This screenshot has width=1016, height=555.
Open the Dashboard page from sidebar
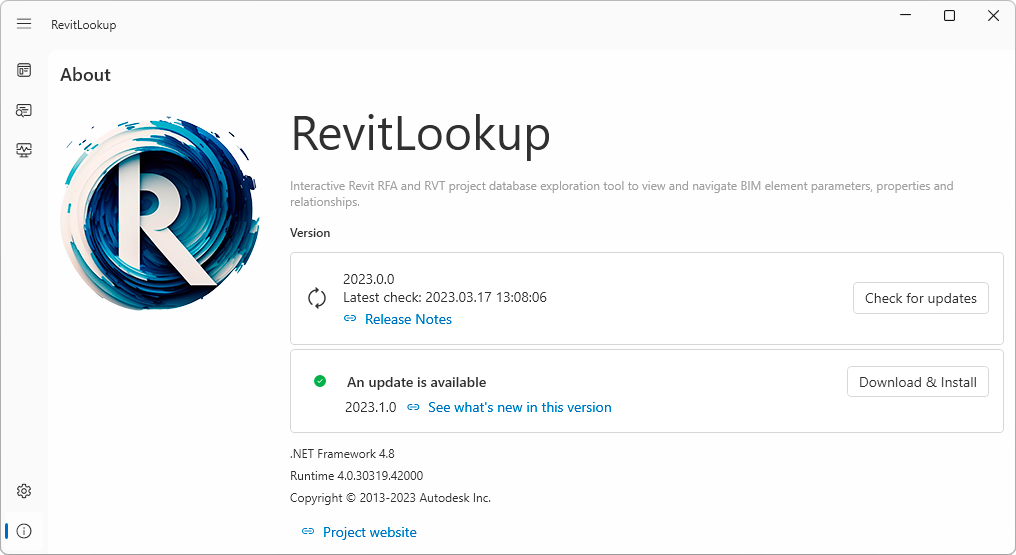pos(24,70)
